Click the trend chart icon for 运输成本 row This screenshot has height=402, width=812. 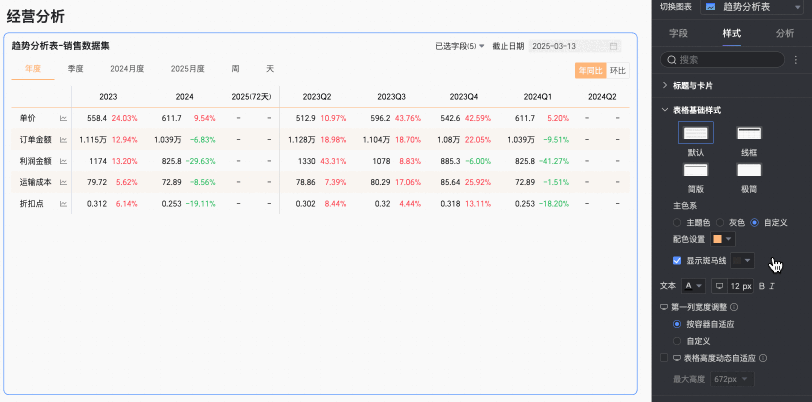63,182
